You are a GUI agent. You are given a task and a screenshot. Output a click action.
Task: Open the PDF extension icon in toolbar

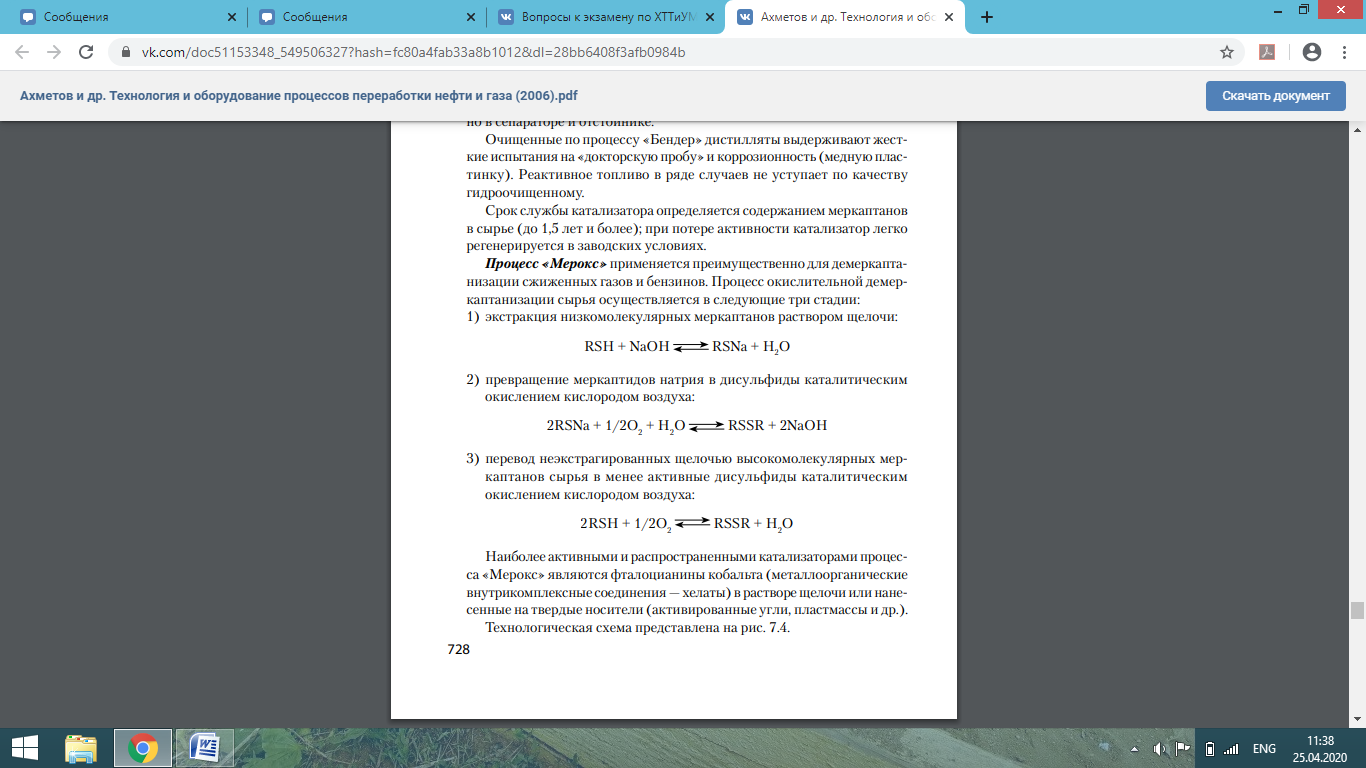(x=1267, y=52)
